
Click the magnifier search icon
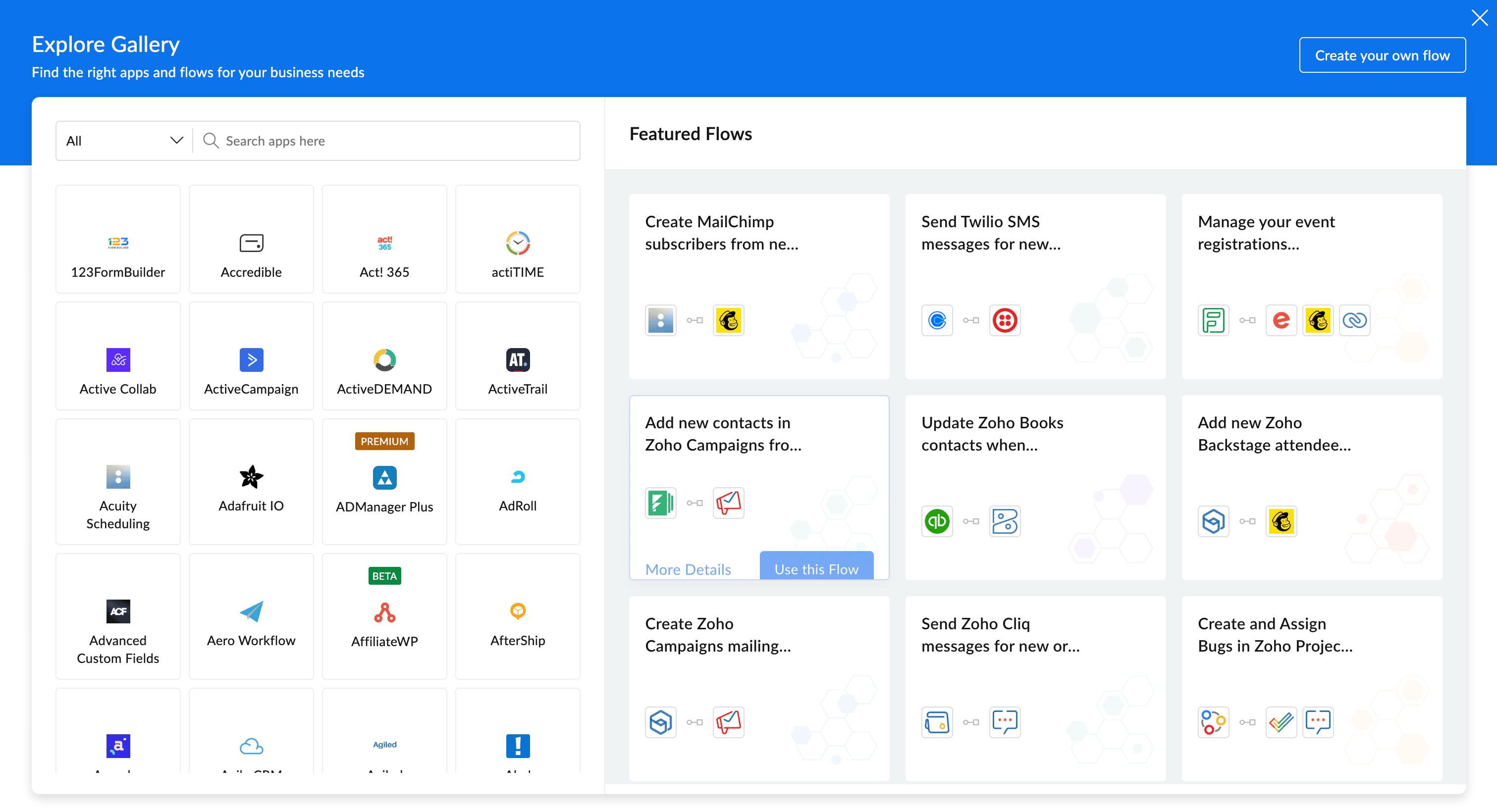click(211, 141)
